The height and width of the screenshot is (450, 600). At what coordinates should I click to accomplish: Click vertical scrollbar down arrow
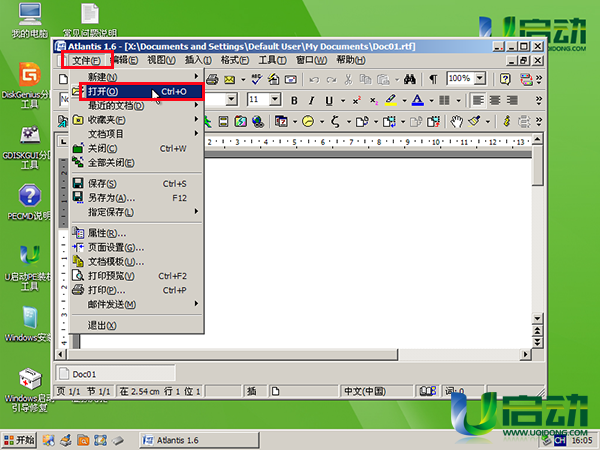pos(538,318)
